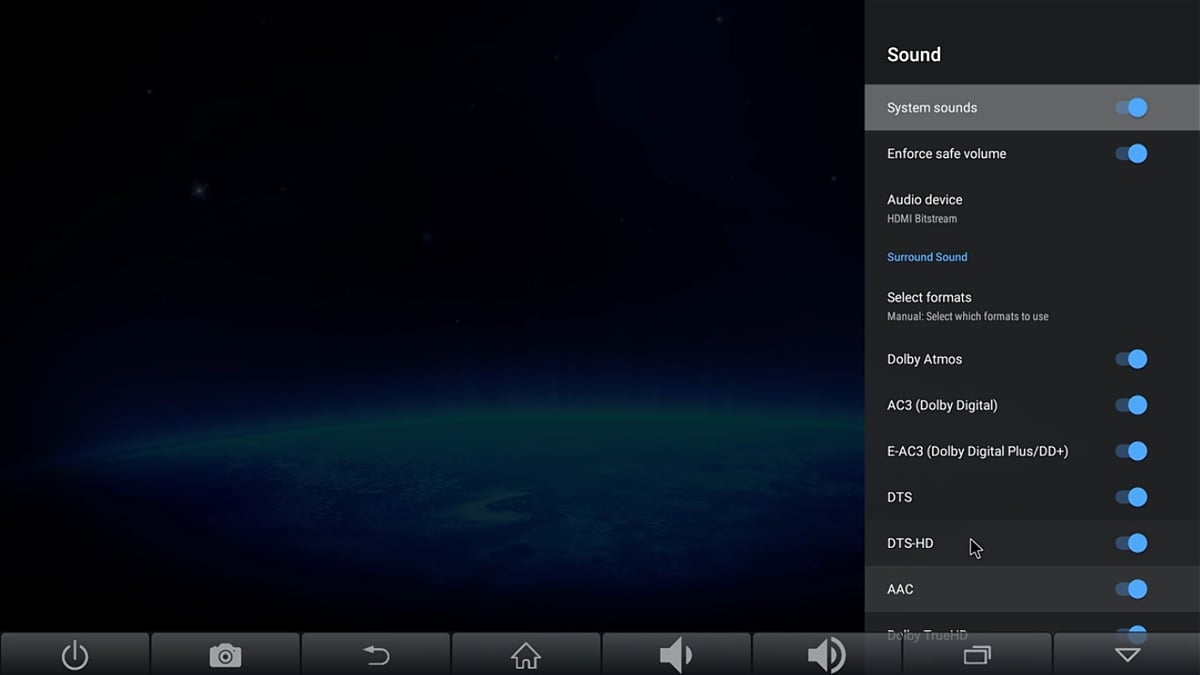Toggle System sounds switch
The image size is (1200, 675).
1131,108
